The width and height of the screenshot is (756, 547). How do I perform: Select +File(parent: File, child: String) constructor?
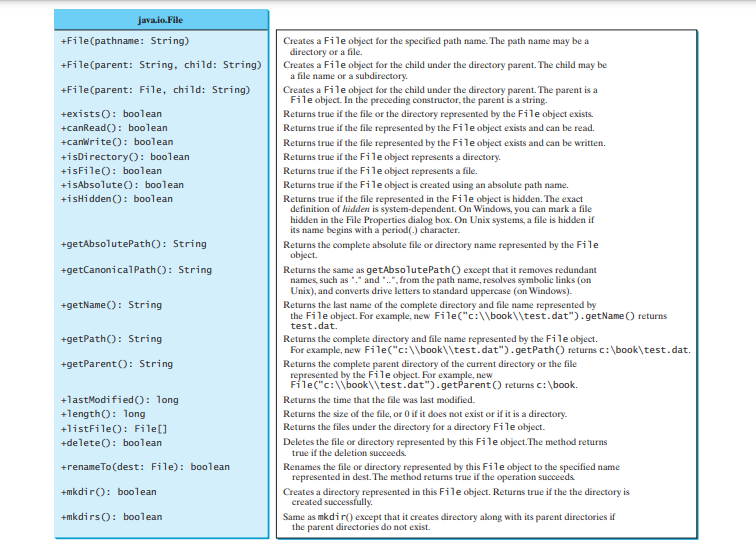click(155, 90)
